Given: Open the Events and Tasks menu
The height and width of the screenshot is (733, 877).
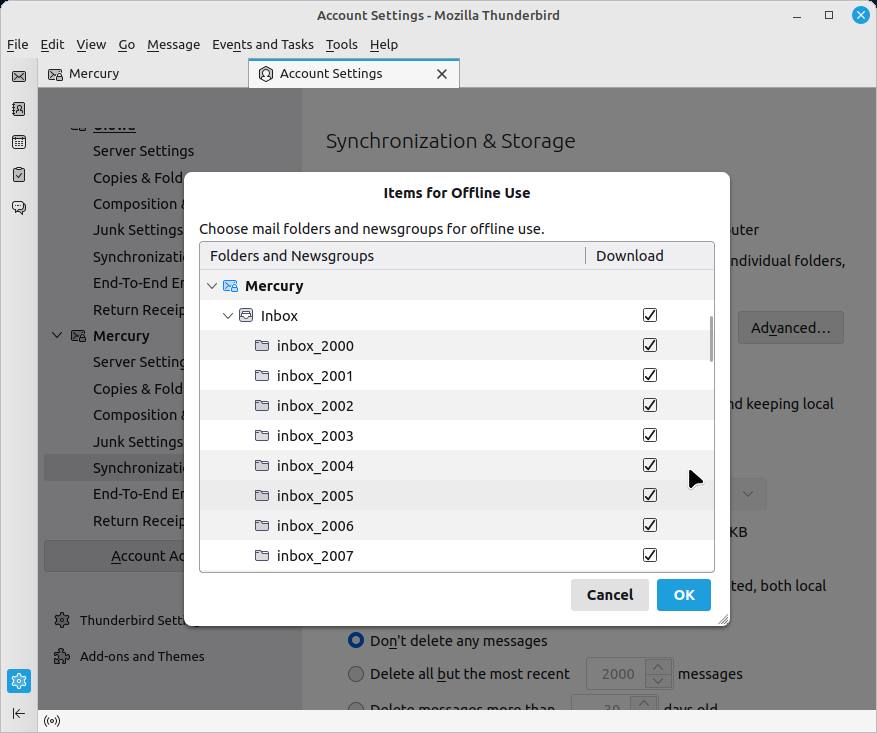Looking at the screenshot, I should point(262,44).
